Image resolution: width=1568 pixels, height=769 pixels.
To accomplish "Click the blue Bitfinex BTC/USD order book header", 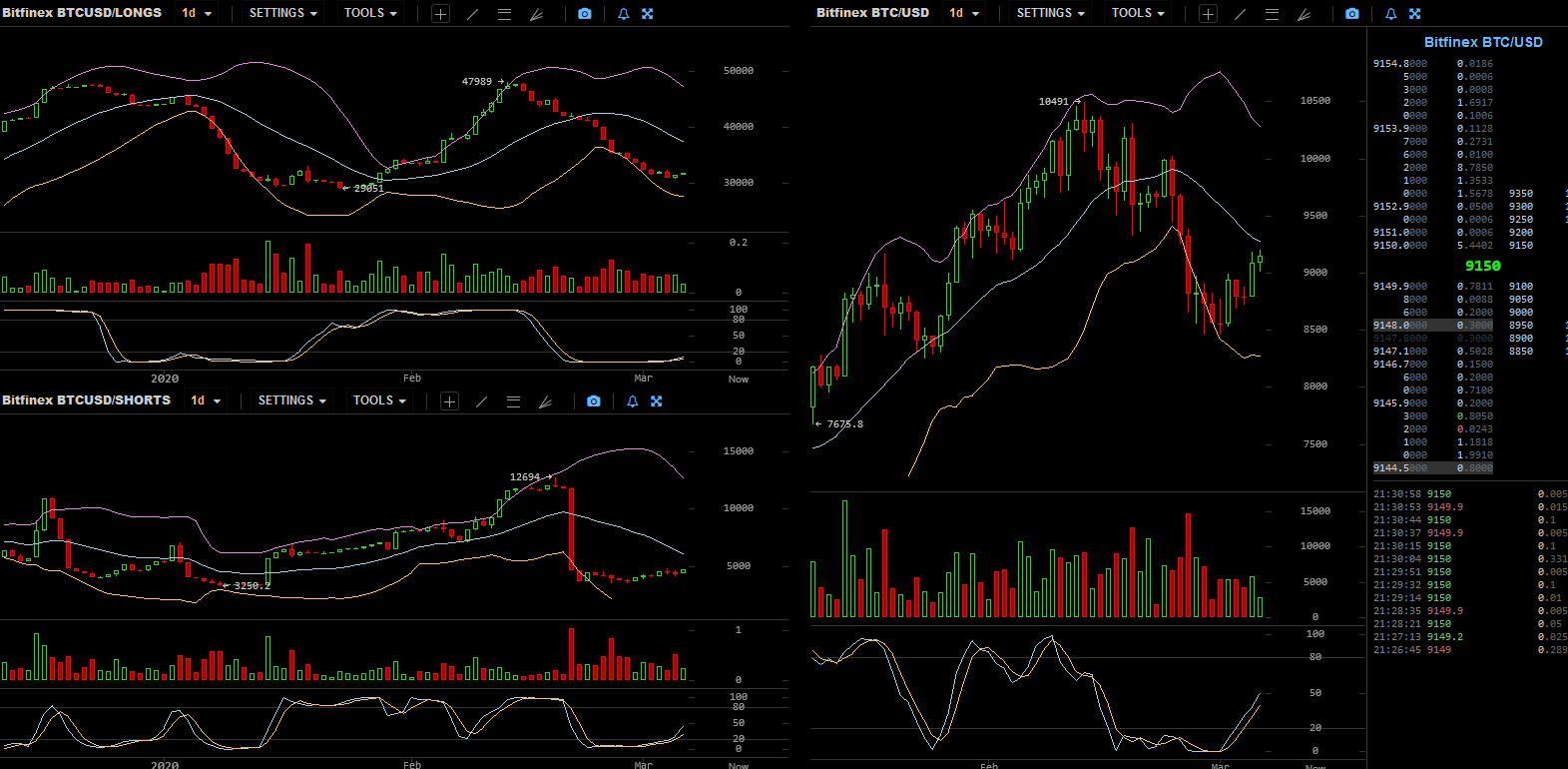I will (1483, 42).
